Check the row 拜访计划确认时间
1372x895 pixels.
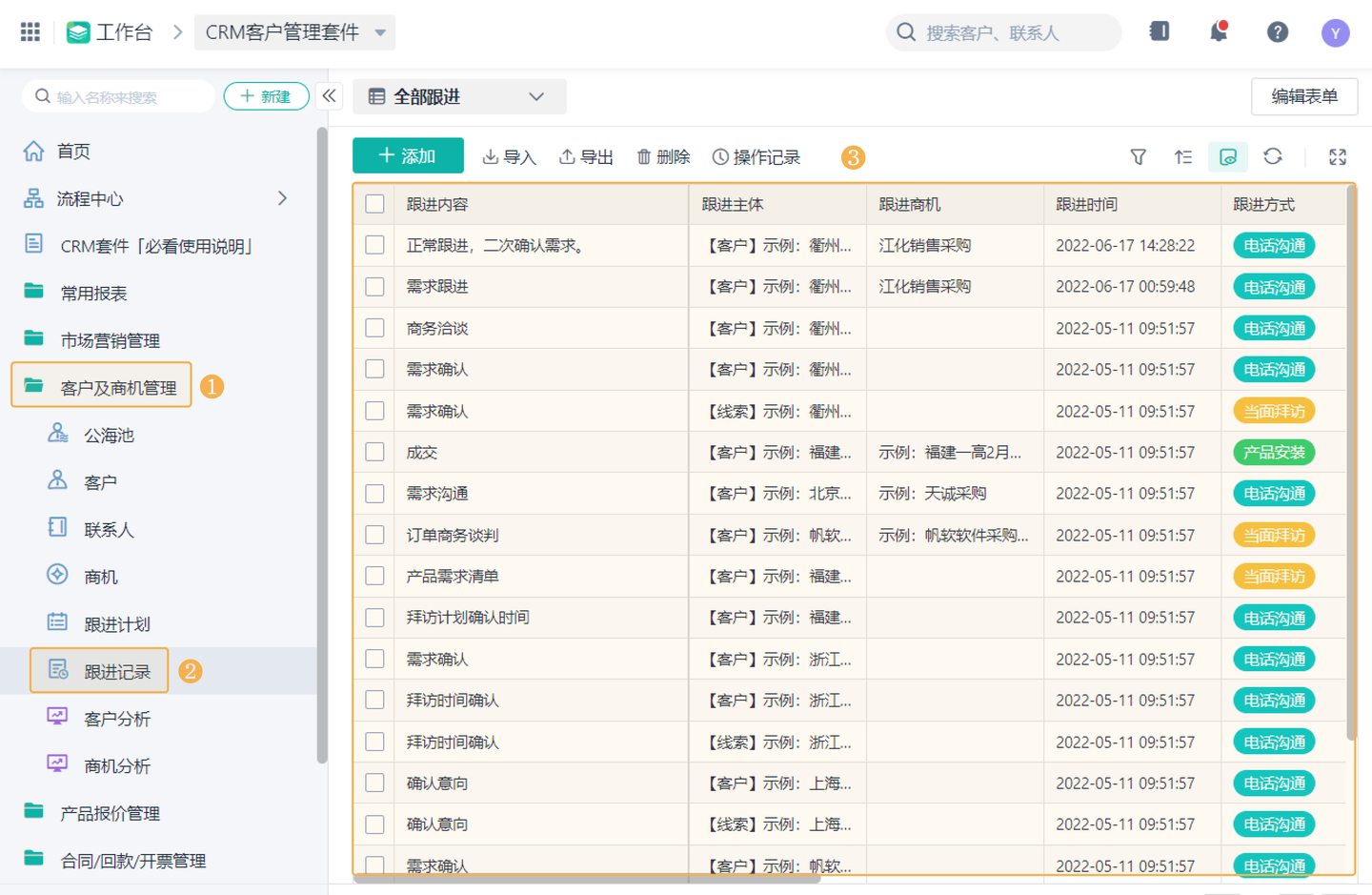pos(374,618)
